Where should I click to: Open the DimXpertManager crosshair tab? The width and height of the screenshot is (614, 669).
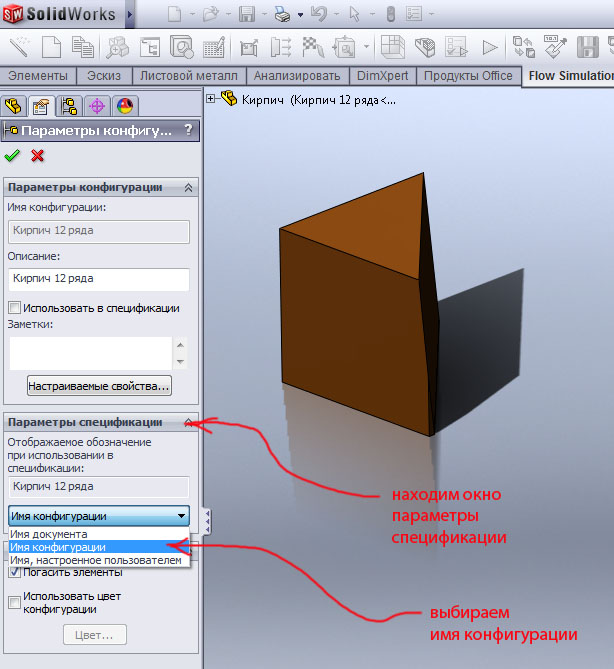point(97,105)
